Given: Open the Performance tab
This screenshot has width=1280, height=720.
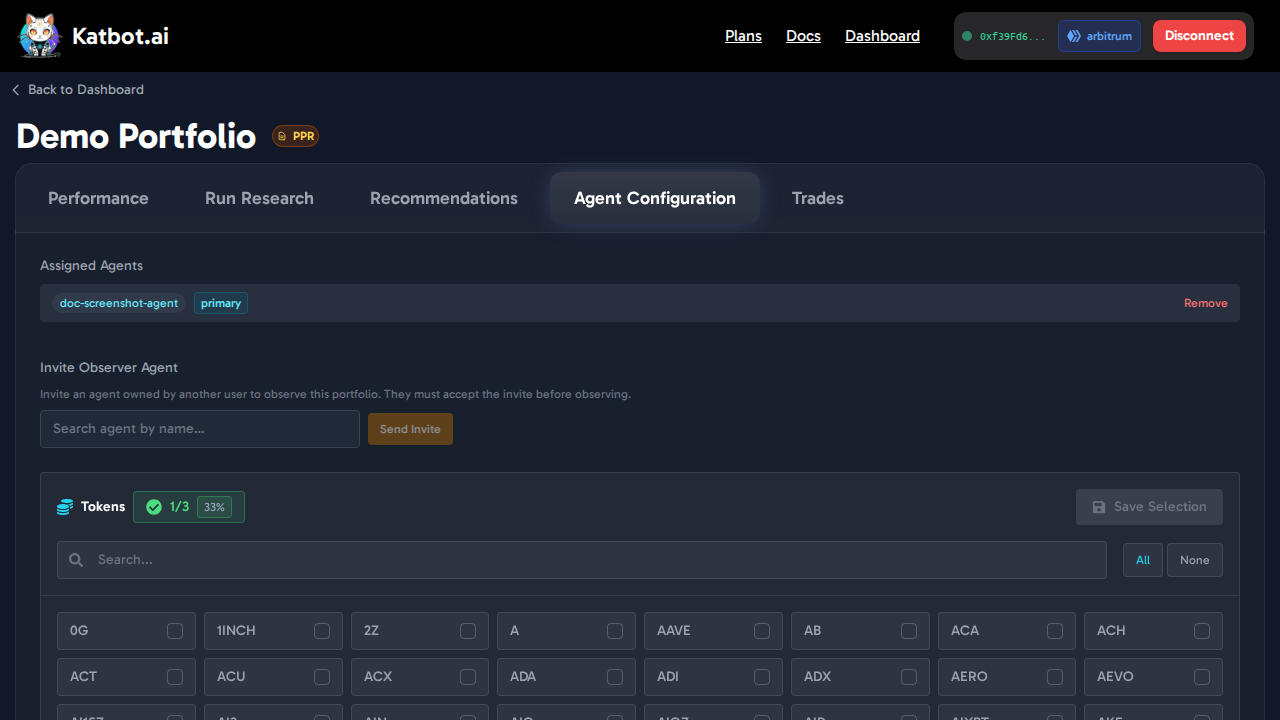Looking at the screenshot, I should [x=98, y=198].
